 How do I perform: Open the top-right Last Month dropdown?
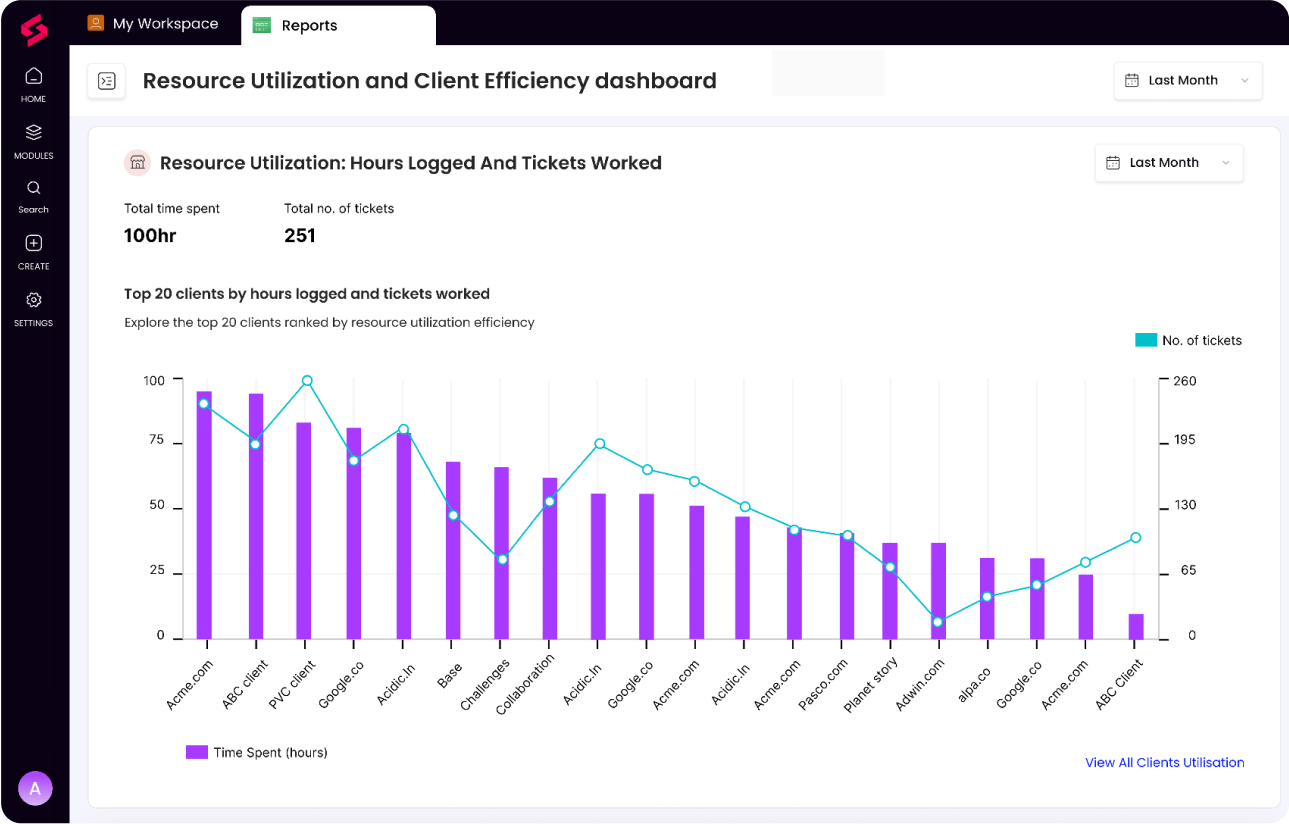[1187, 80]
